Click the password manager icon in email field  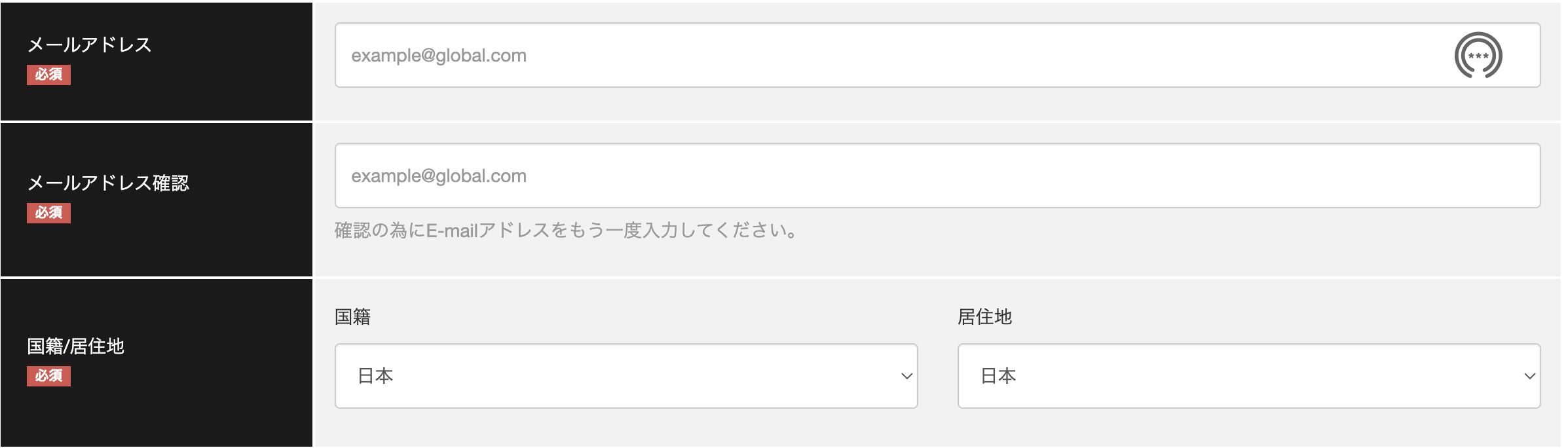click(1478, 56)
